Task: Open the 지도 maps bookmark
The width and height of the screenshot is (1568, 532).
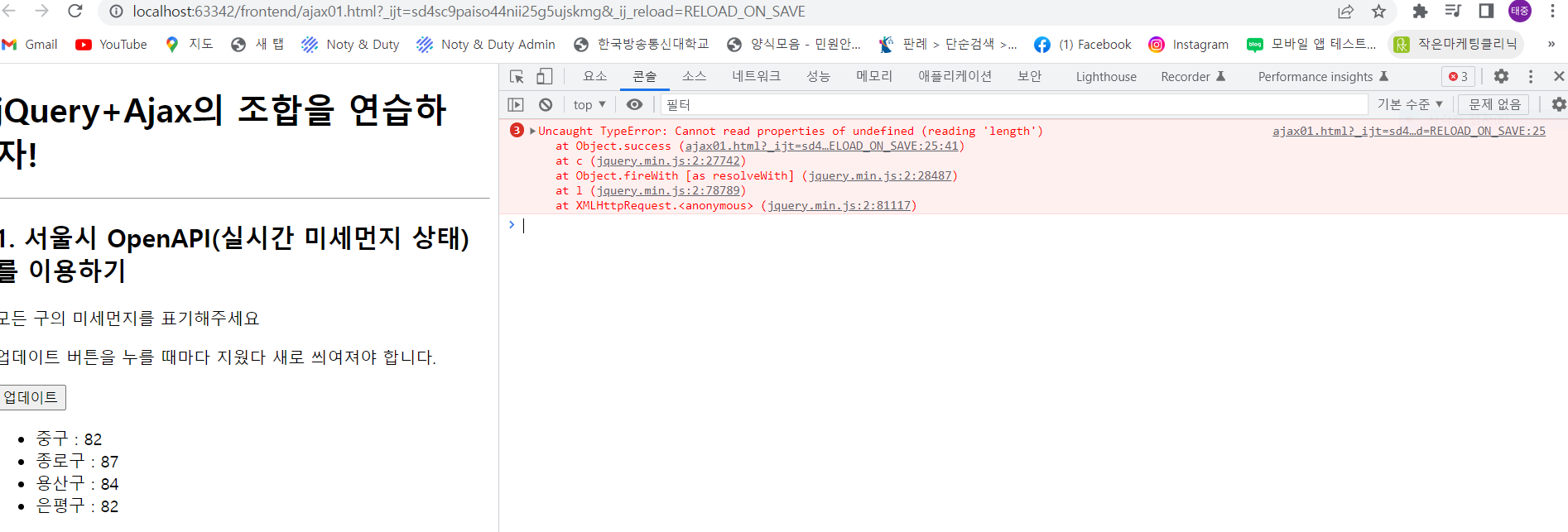Action: coord(189,45)
